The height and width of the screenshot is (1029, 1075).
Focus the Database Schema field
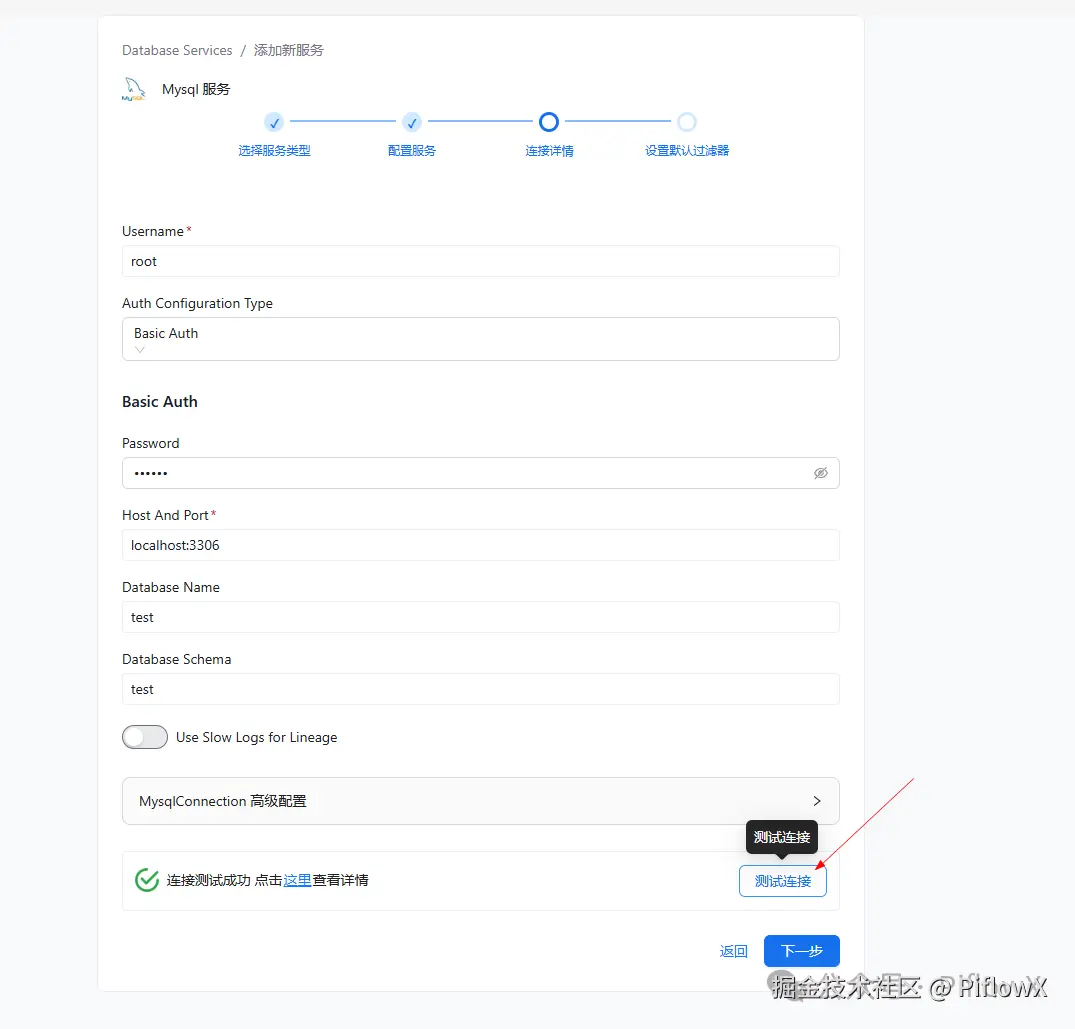pyautogui.click(x=481, y=689)
